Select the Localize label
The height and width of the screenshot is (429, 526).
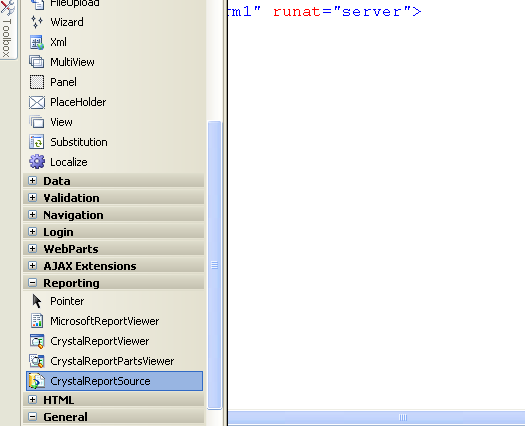(69, 162)
